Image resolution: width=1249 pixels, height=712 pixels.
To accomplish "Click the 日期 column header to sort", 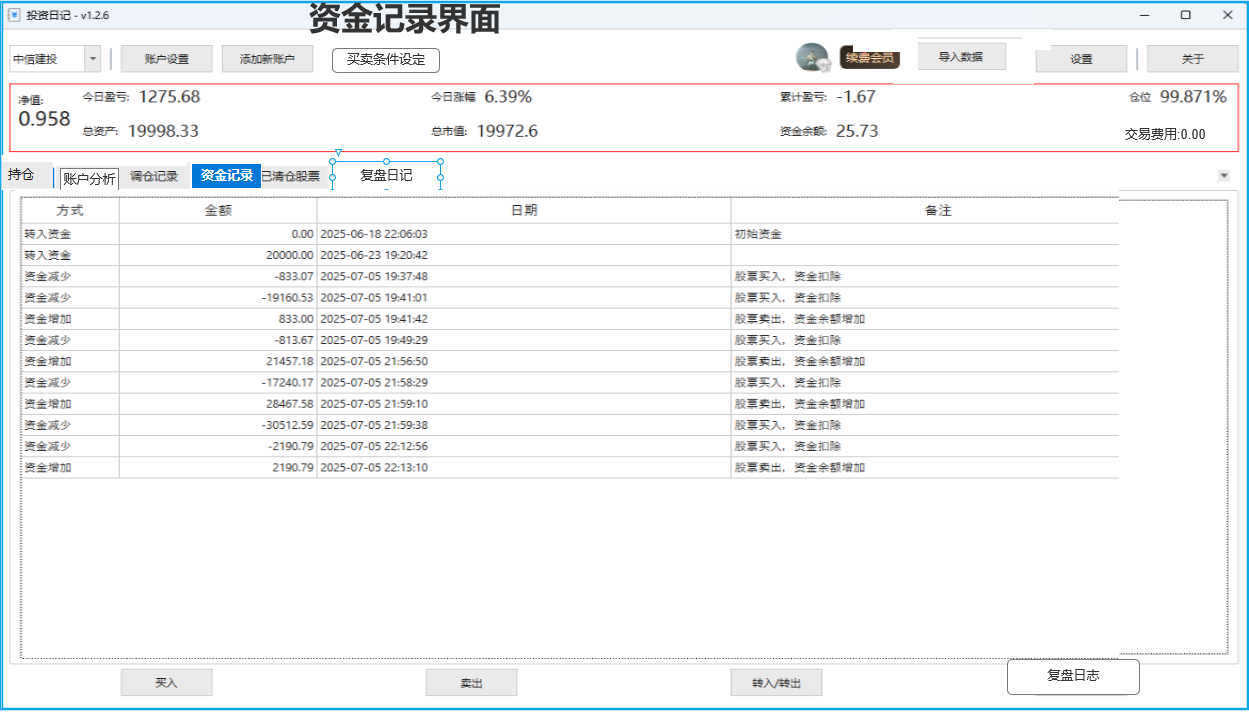I will click(x=522, y=210).
